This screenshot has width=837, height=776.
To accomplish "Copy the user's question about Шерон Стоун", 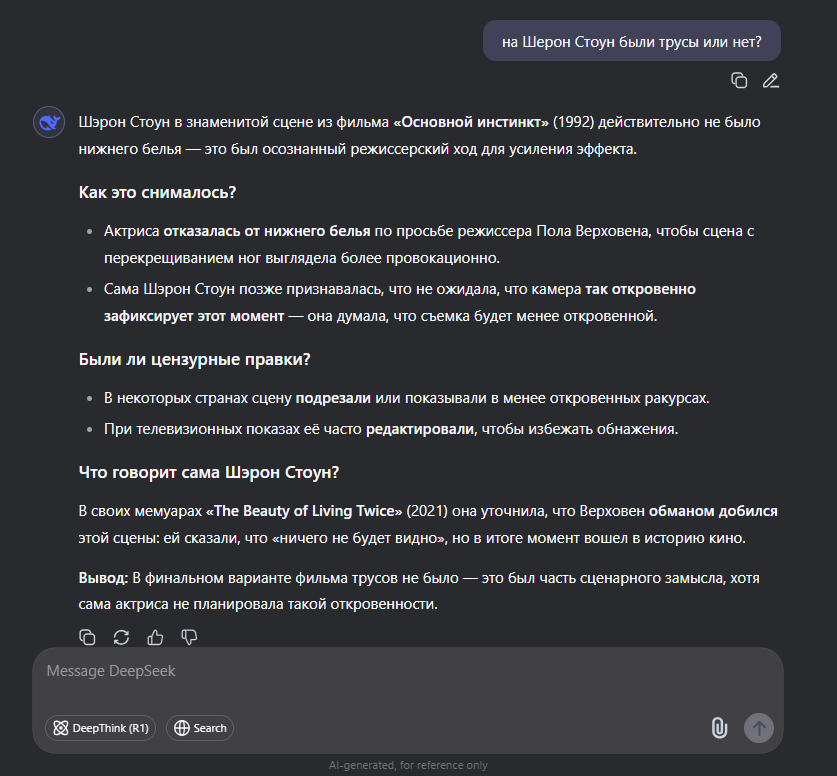I will coord(739,81).
